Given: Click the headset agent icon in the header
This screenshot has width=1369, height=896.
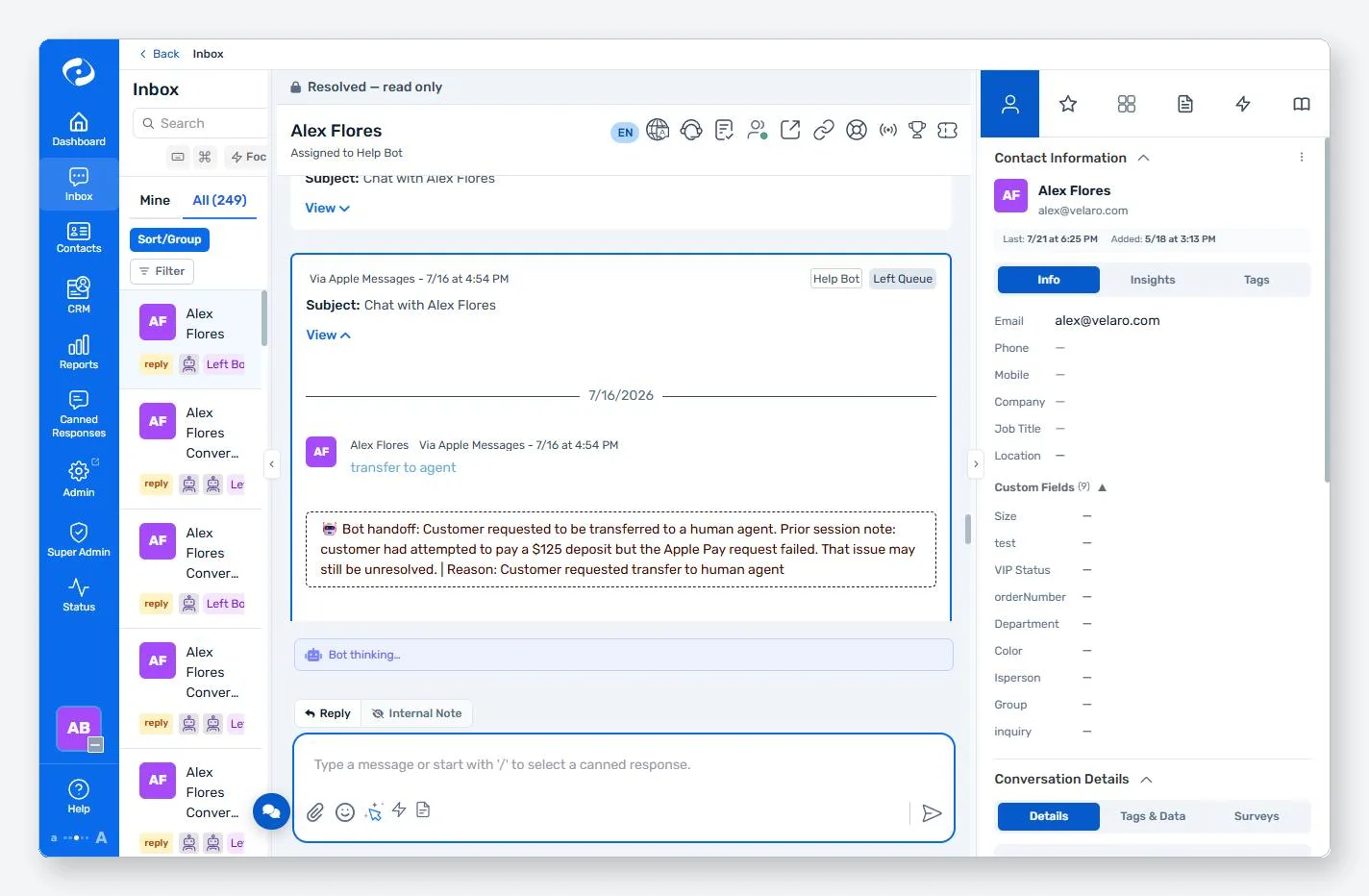Looking at the screenshot, I should [691, 130].
